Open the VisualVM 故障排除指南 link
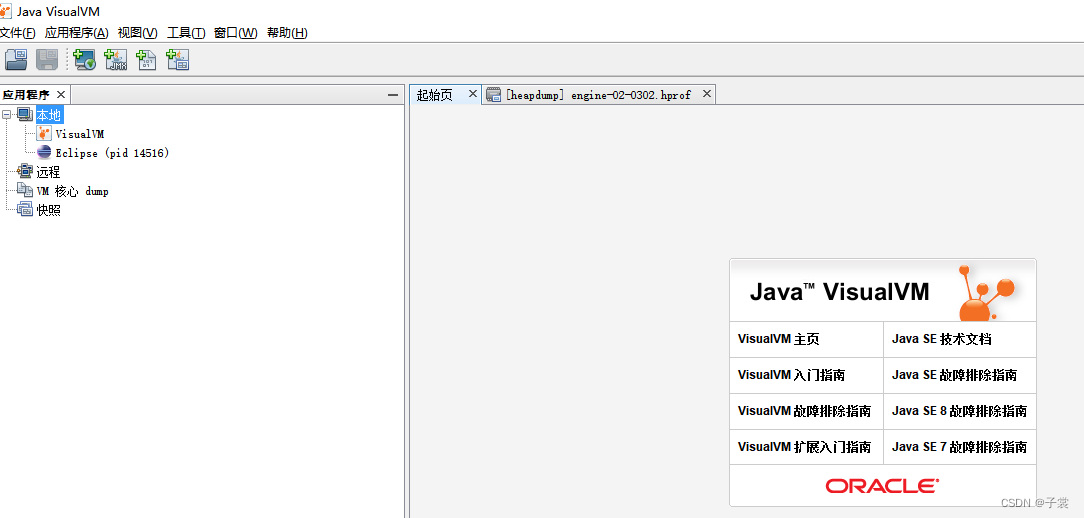Image resolution: width=1084 pixels, height=518 pixels. tap(804, 411)
